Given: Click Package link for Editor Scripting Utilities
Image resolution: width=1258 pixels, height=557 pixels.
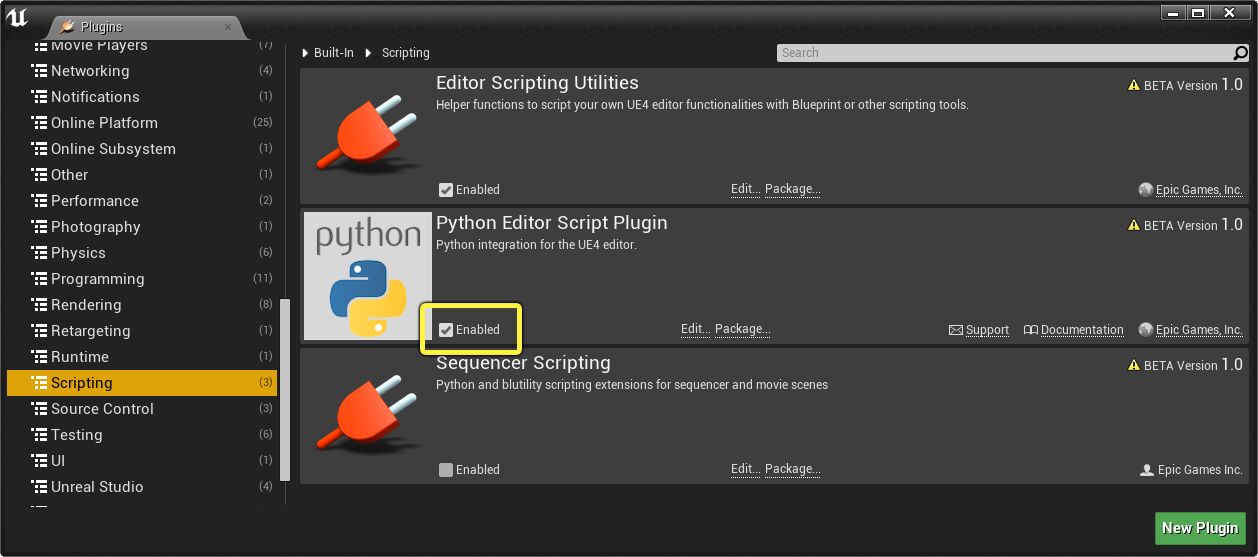Looking at the screenshot, I should pyautogui.click(x=793, y=189).
